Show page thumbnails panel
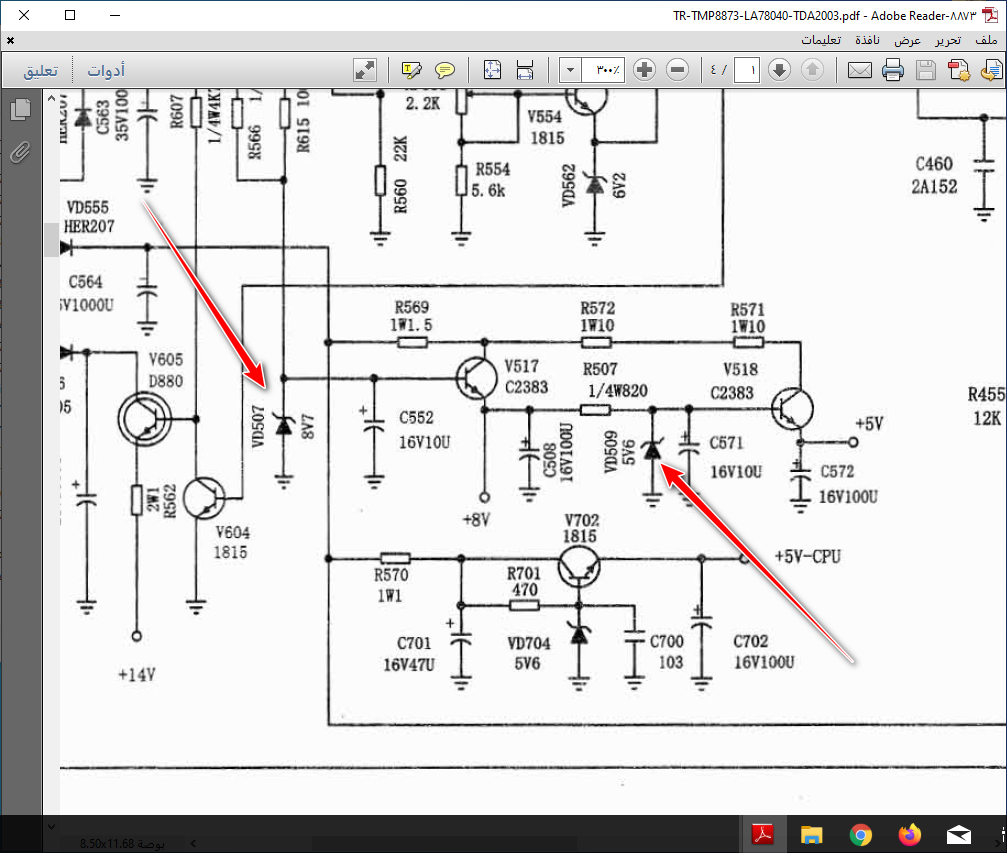 pyautogui.click(x=21, y=109)
